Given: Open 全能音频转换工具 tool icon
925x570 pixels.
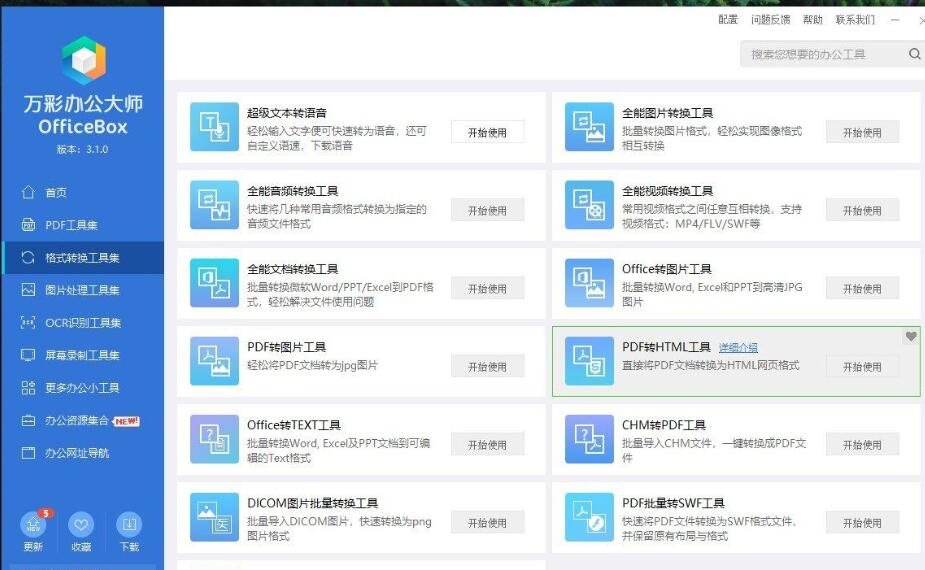Looking at the screenshot, I should pyautogui.click(x=214, y=205).
